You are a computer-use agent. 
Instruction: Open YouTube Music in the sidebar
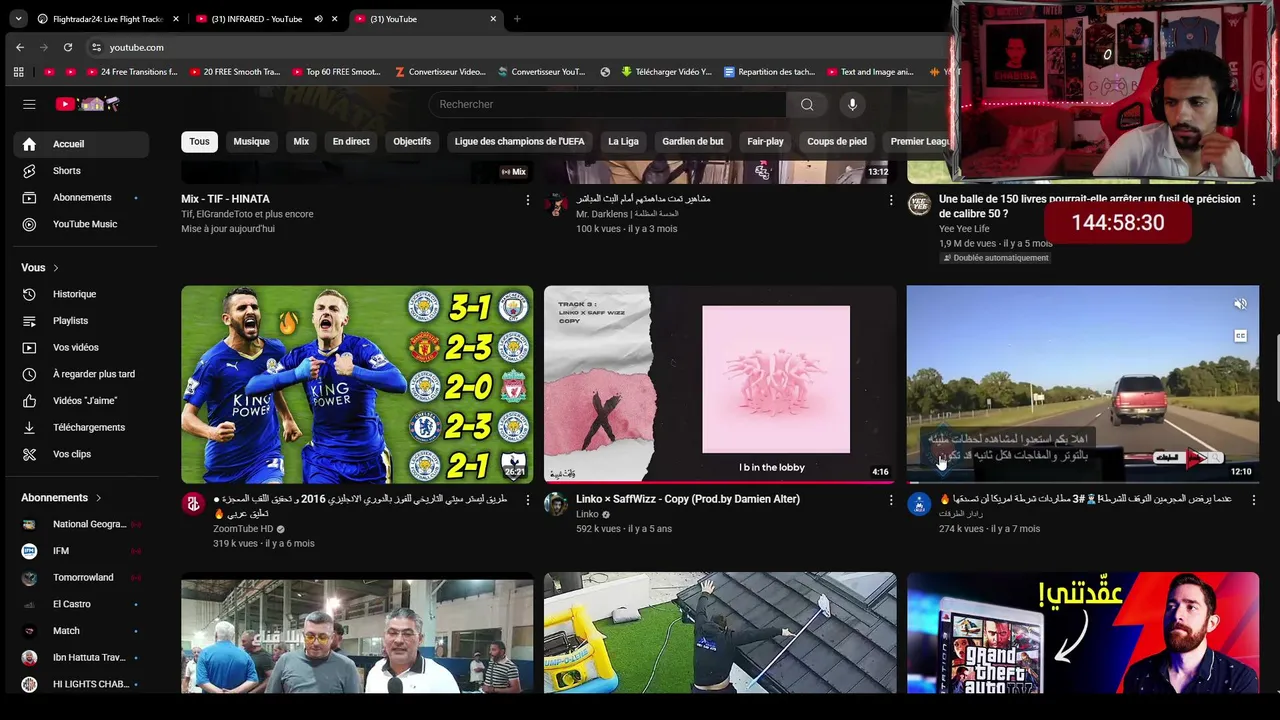(x=81, y=224)
